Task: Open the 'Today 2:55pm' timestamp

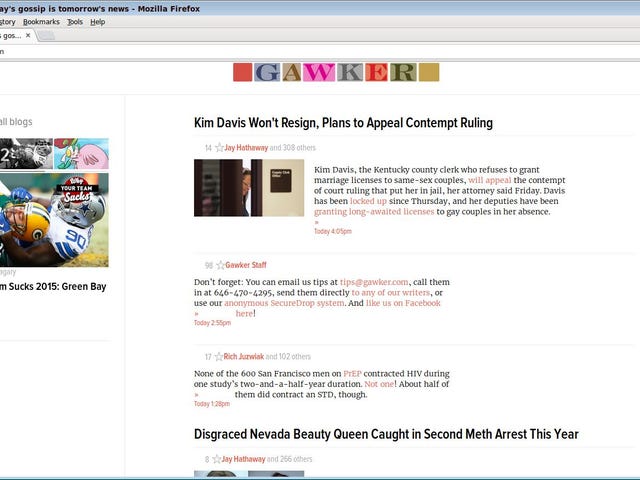Action: 212,322
